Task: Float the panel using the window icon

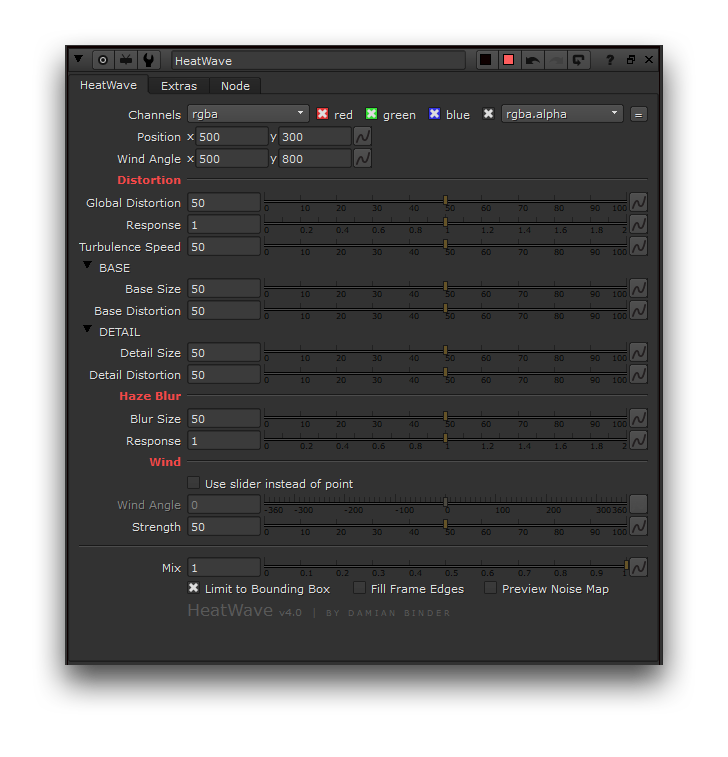Action: 630,60
